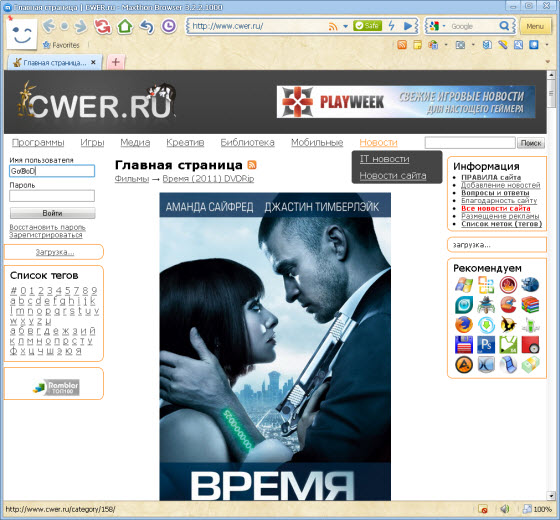
Task: Click the orange AIMP recommended icon
Action: tap(464, 365)
